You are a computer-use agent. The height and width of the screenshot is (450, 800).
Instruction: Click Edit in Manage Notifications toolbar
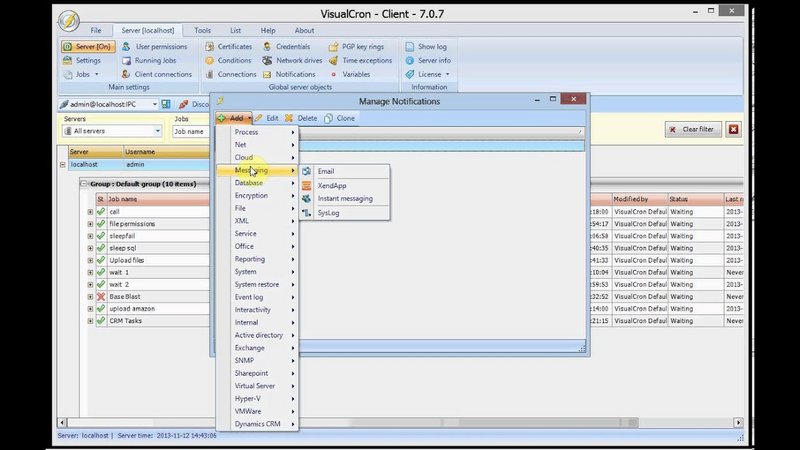267,118
